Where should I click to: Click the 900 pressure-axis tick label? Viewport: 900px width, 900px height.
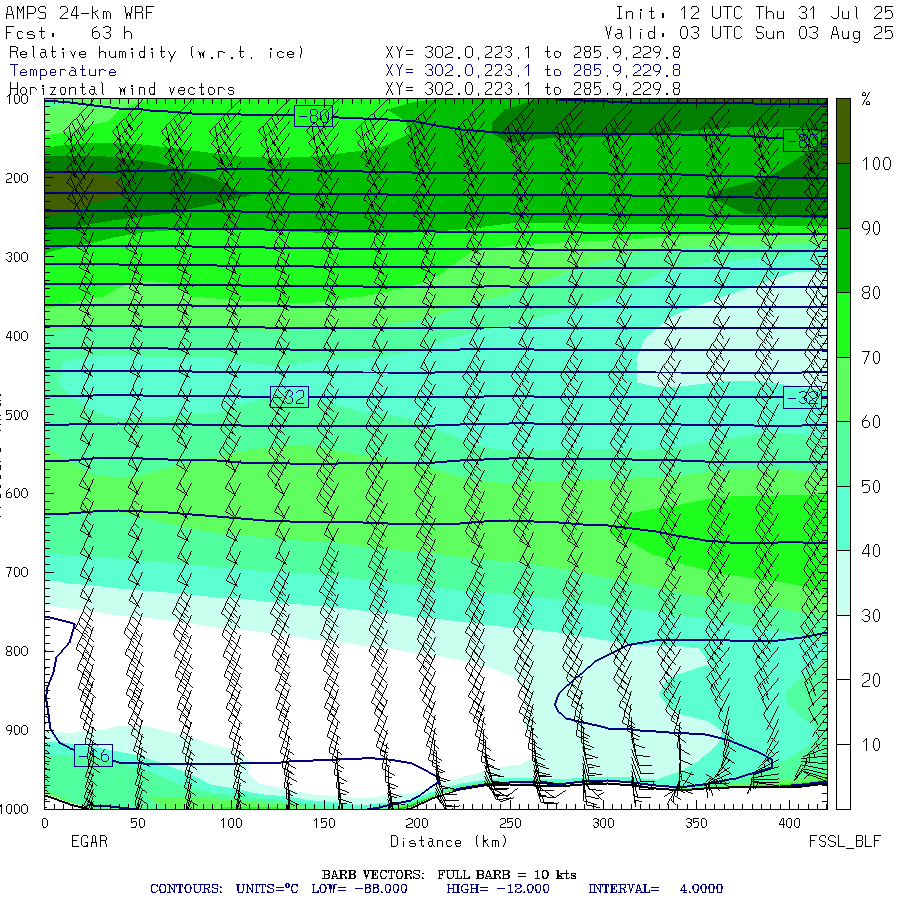17,730
